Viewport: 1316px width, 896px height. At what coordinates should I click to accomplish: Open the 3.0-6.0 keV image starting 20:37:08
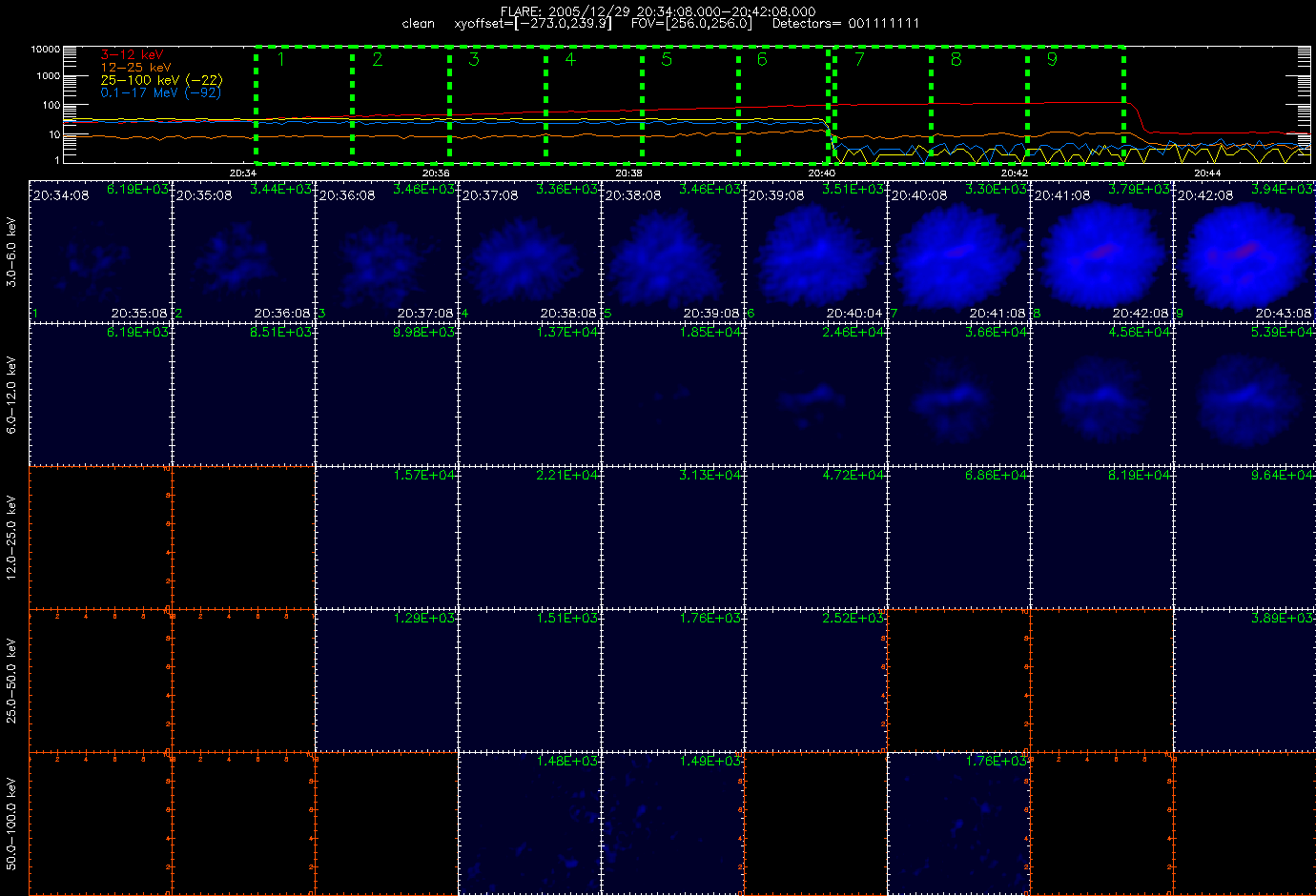(530, 252)
